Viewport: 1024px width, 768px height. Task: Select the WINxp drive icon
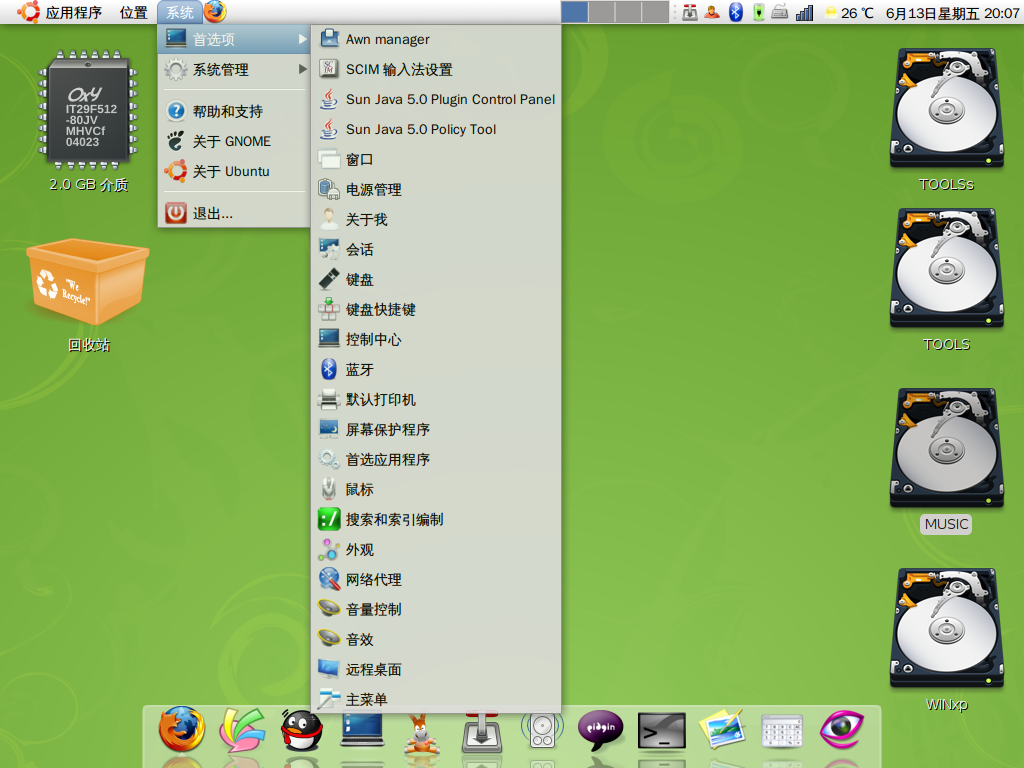(946, 640)
